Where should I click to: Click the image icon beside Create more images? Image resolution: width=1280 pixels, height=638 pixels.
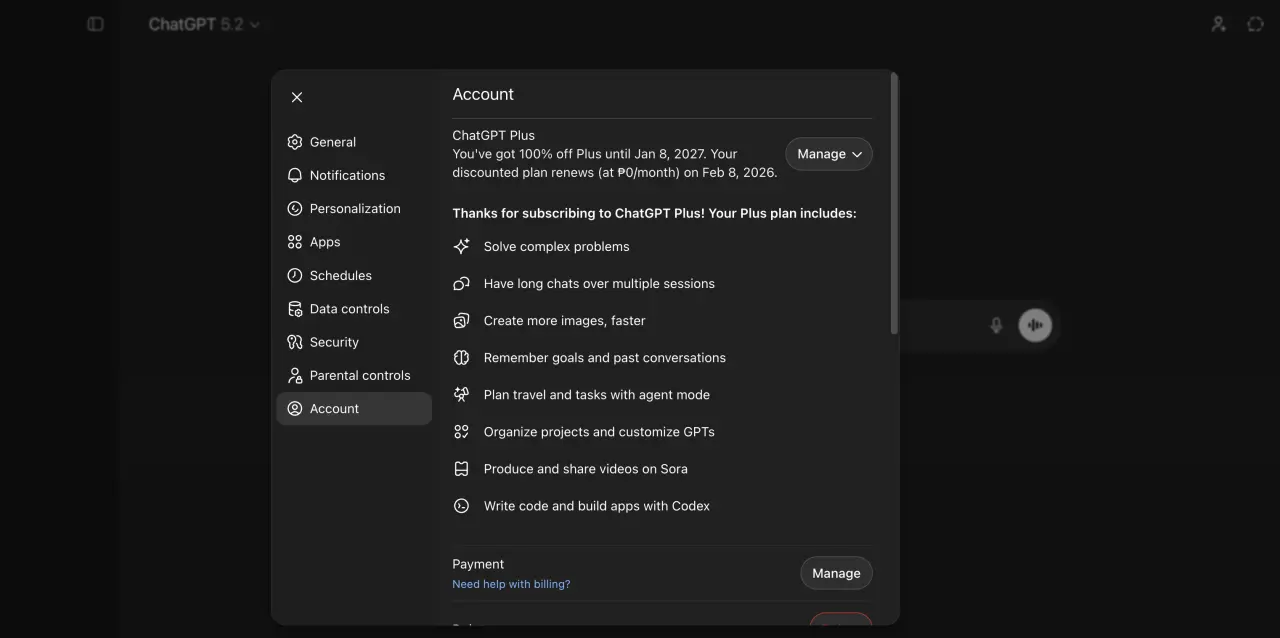point(461,320)
